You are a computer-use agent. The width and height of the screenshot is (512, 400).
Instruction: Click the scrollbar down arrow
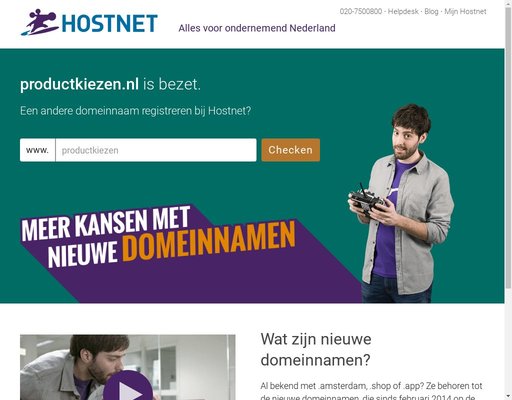pyautogui.click(x=508, y=397)
